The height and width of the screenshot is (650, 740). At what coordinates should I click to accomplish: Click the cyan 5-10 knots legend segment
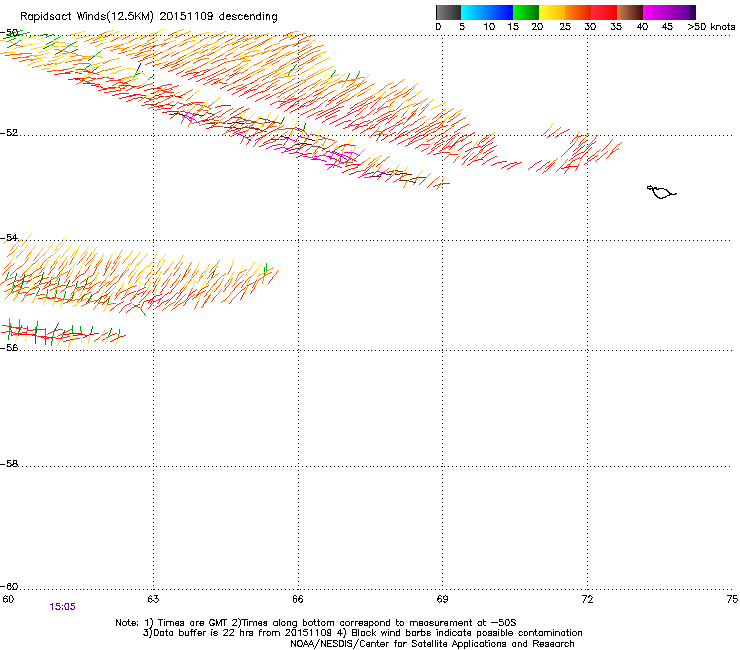pyautogui.click(x=474, y=12)
